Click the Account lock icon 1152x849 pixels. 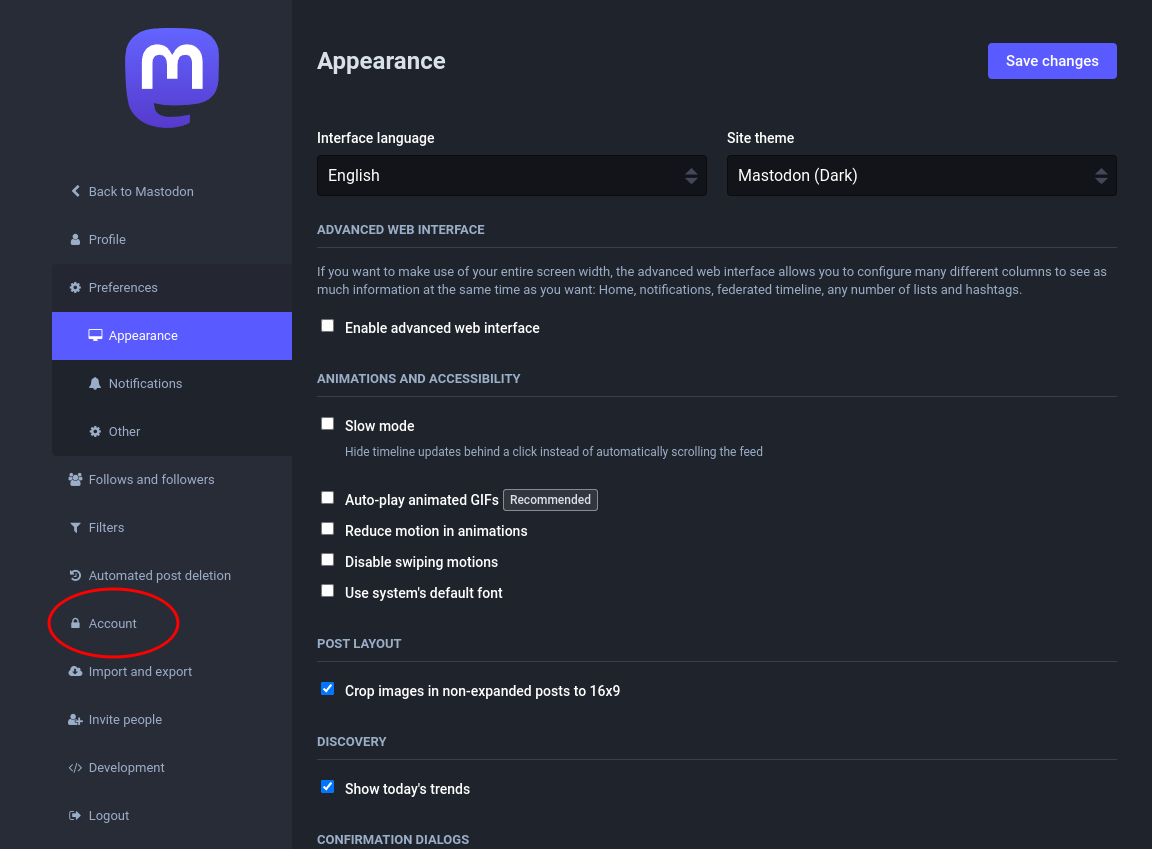coord(75,623)
